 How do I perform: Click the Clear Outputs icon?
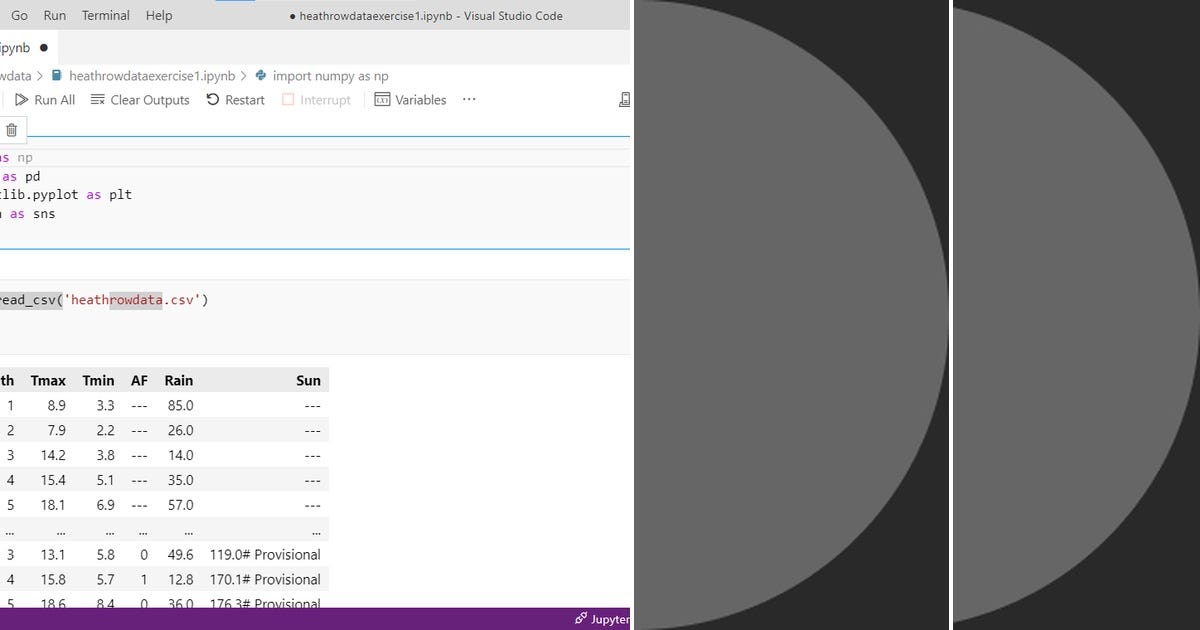click(x=97, y=99)
